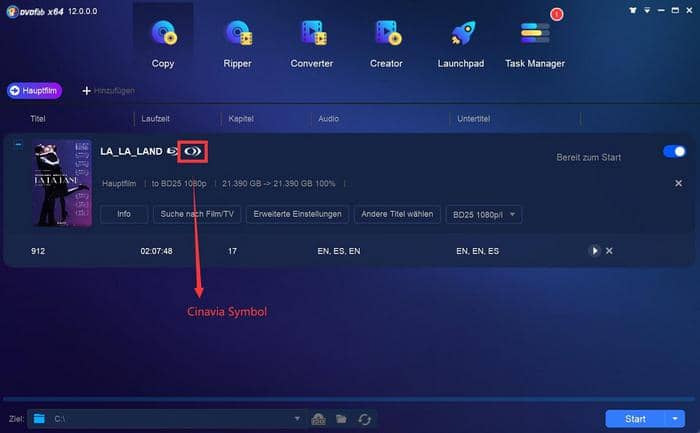This screenshot has height=433, width=700.
Task: Click the Untertitel value EN, EN, ES
Action: [477, 251]
